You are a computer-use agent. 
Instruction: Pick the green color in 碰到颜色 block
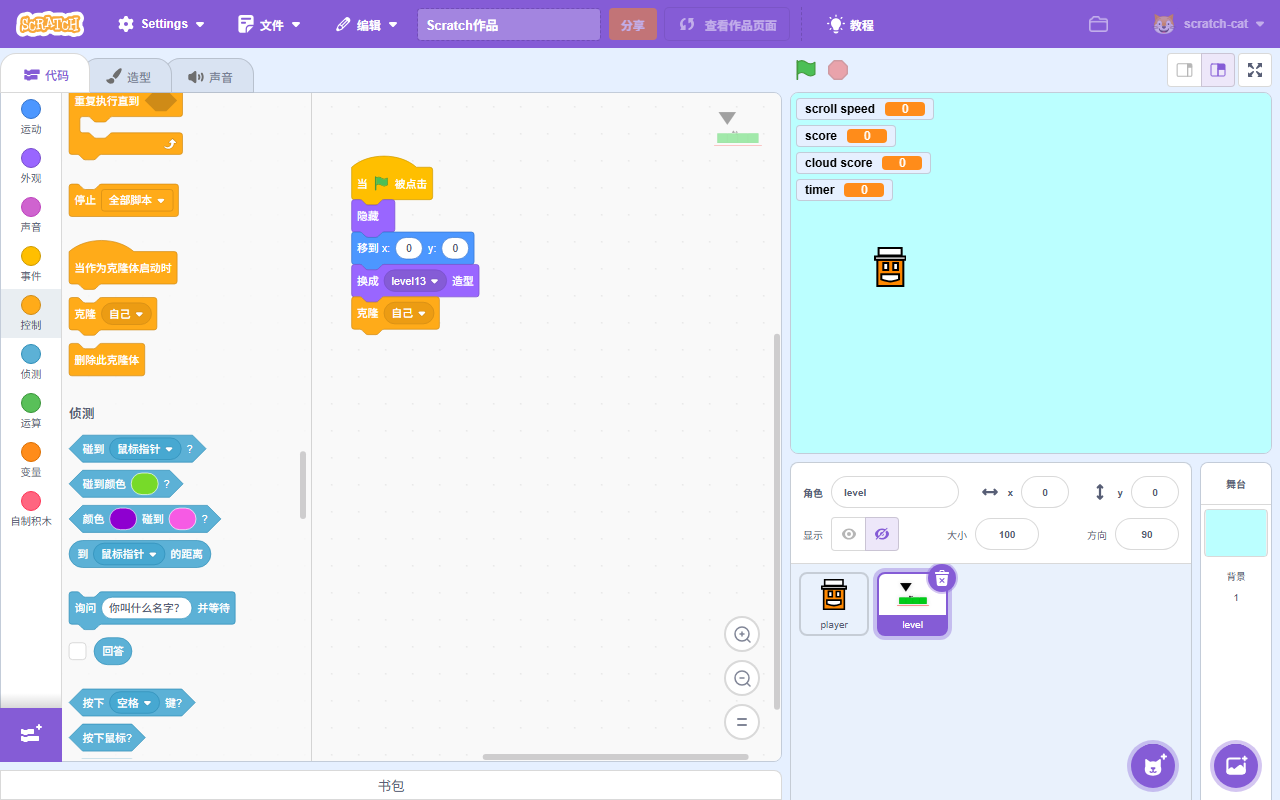pyautogui.click(x=145, y=484)
